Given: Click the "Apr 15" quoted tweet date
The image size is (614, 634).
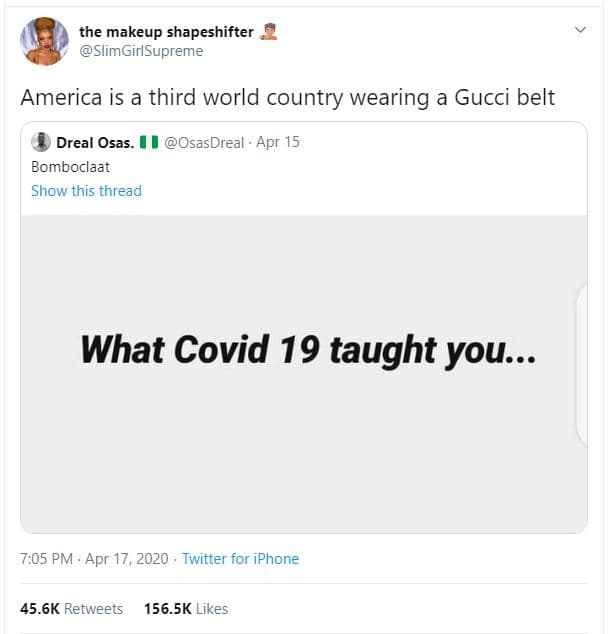Looking at the screenshot, I should tap(278, 142).
